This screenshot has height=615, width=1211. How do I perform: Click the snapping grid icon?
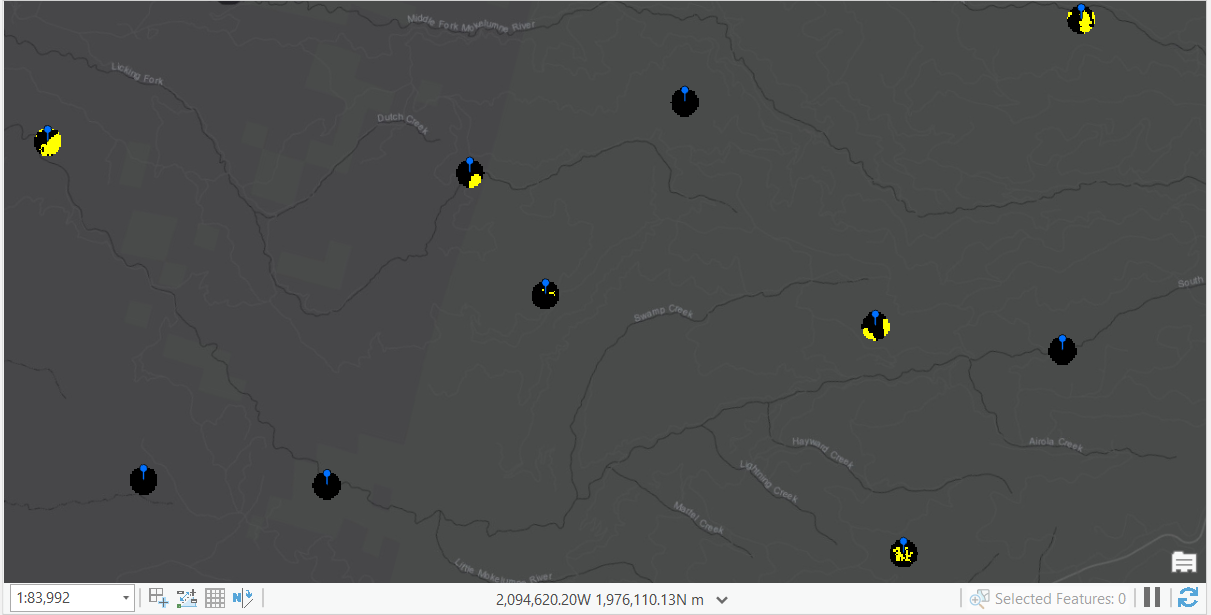[x=158, y=598]
